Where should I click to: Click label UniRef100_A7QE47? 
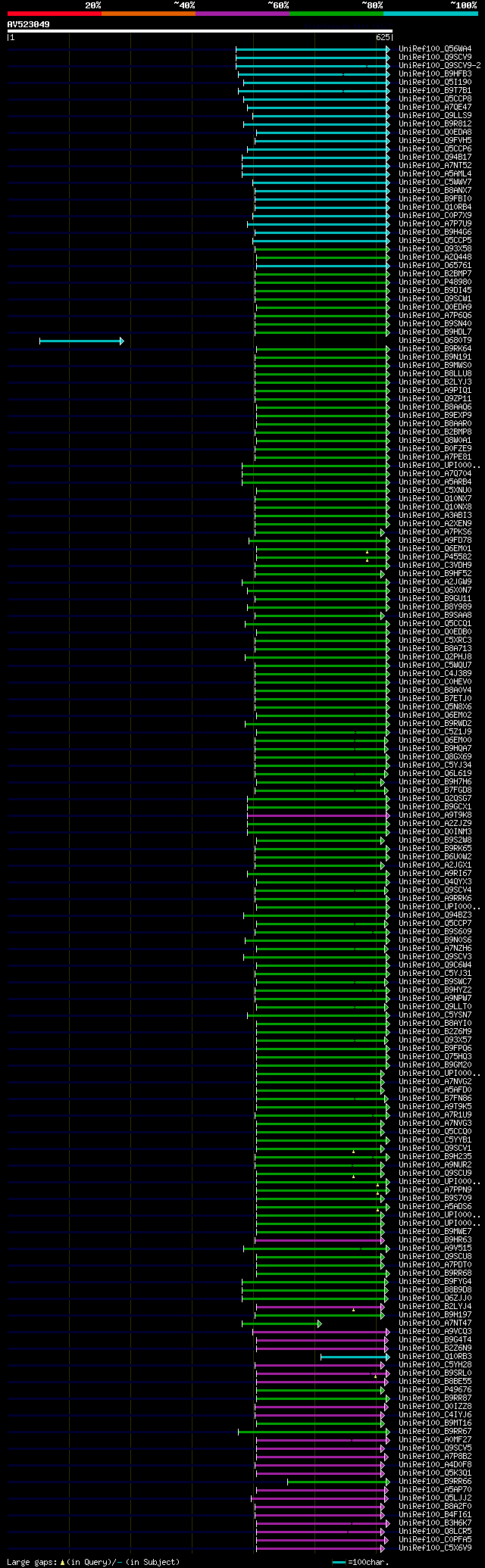pyautogui.click(x=435, y=108)
